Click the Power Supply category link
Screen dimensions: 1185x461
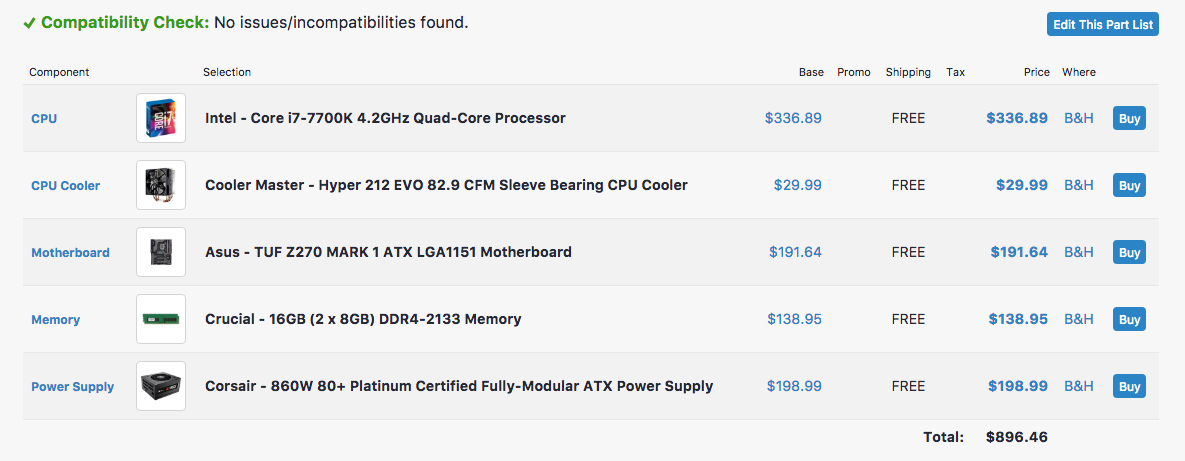click(72, 386)
